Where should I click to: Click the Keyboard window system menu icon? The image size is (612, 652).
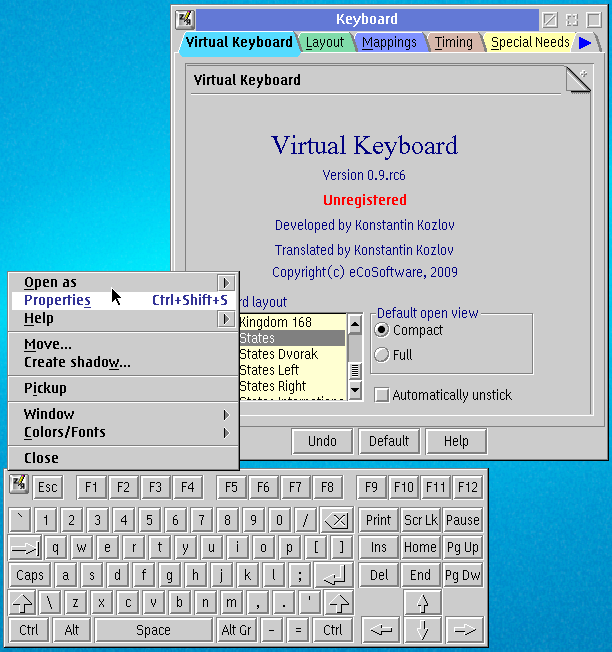pyautogui.click(x=185, y=19)
